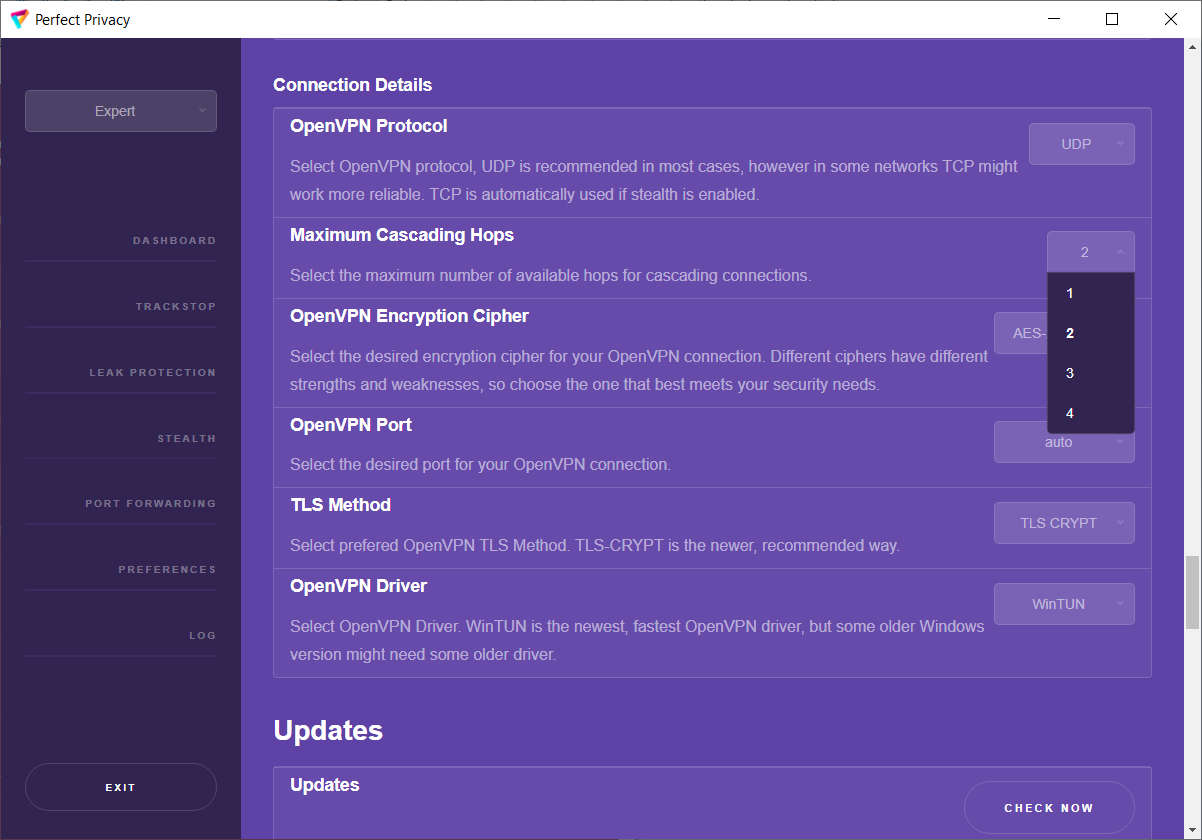This screenshot has width=1202, height=840.
Task: Open the TLS Method TLS CRYPT dropdown
Action: (1064, 523)
